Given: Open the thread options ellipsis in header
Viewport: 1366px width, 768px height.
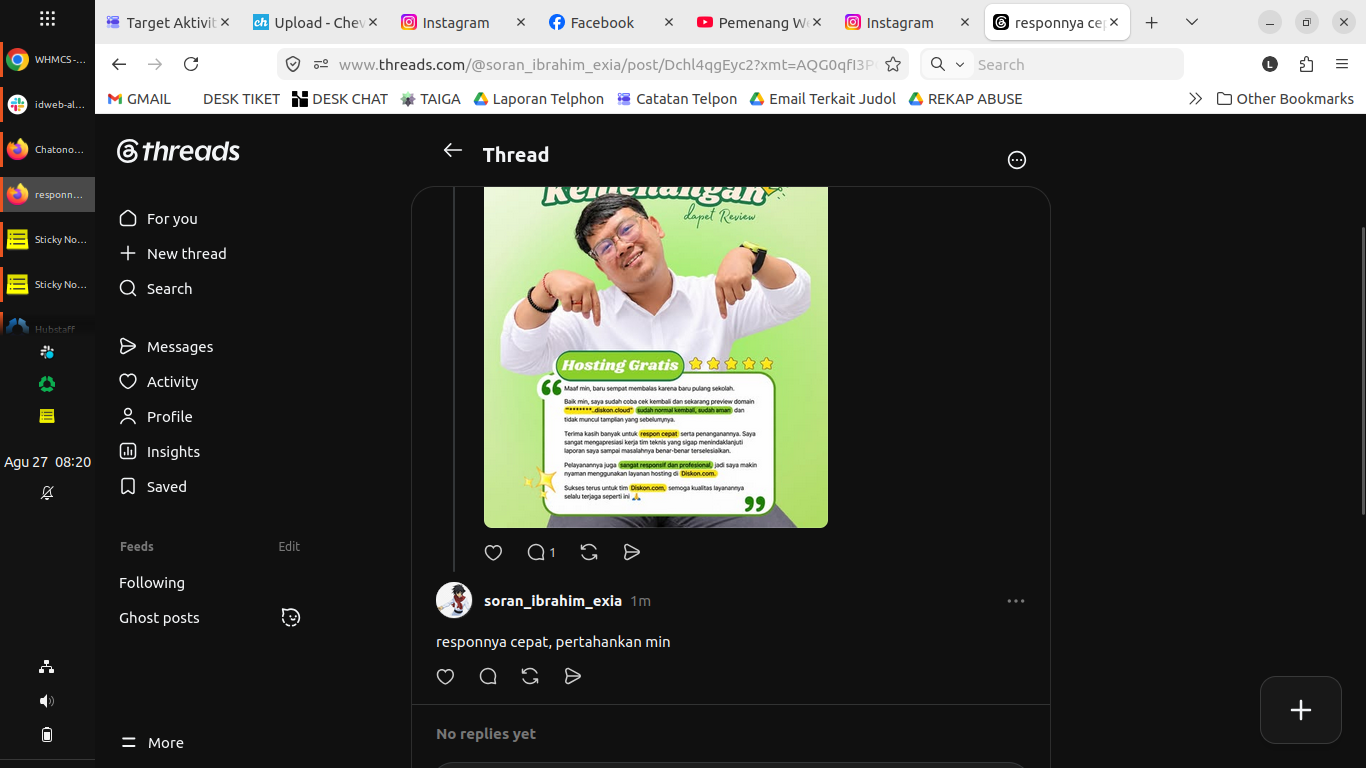Looking at the screenshot, I should coord(1017,160).
